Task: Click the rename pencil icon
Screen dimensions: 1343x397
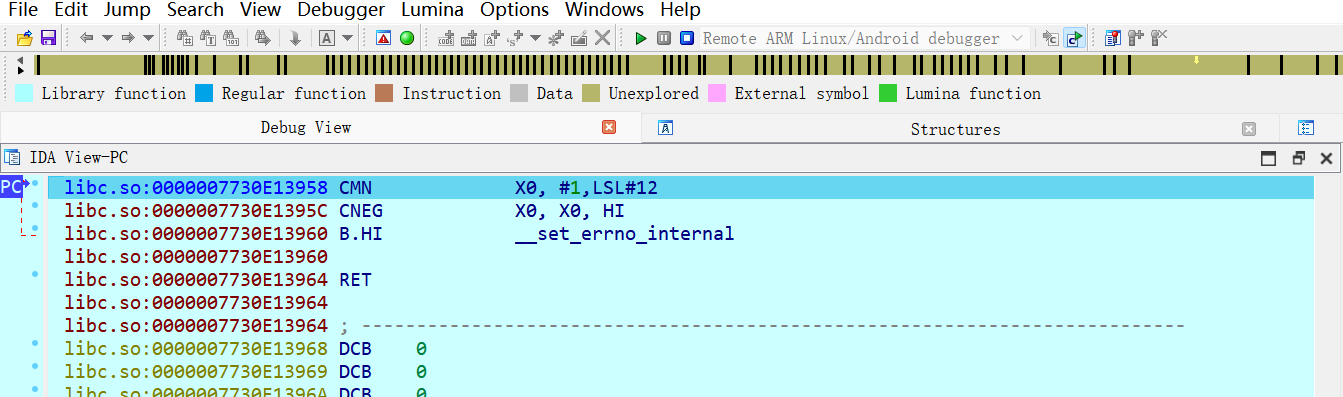Action: [x=578, y=38]
